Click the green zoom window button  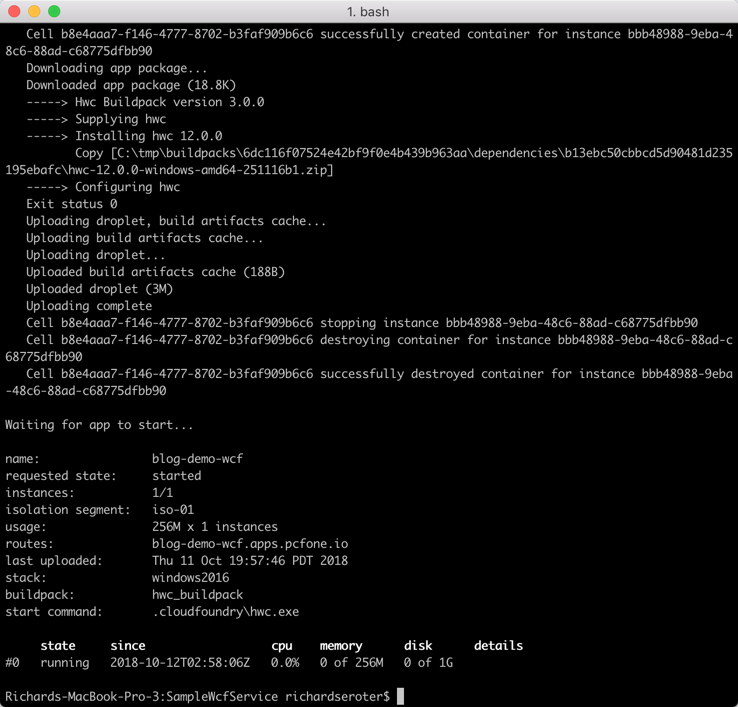[54, 11]
